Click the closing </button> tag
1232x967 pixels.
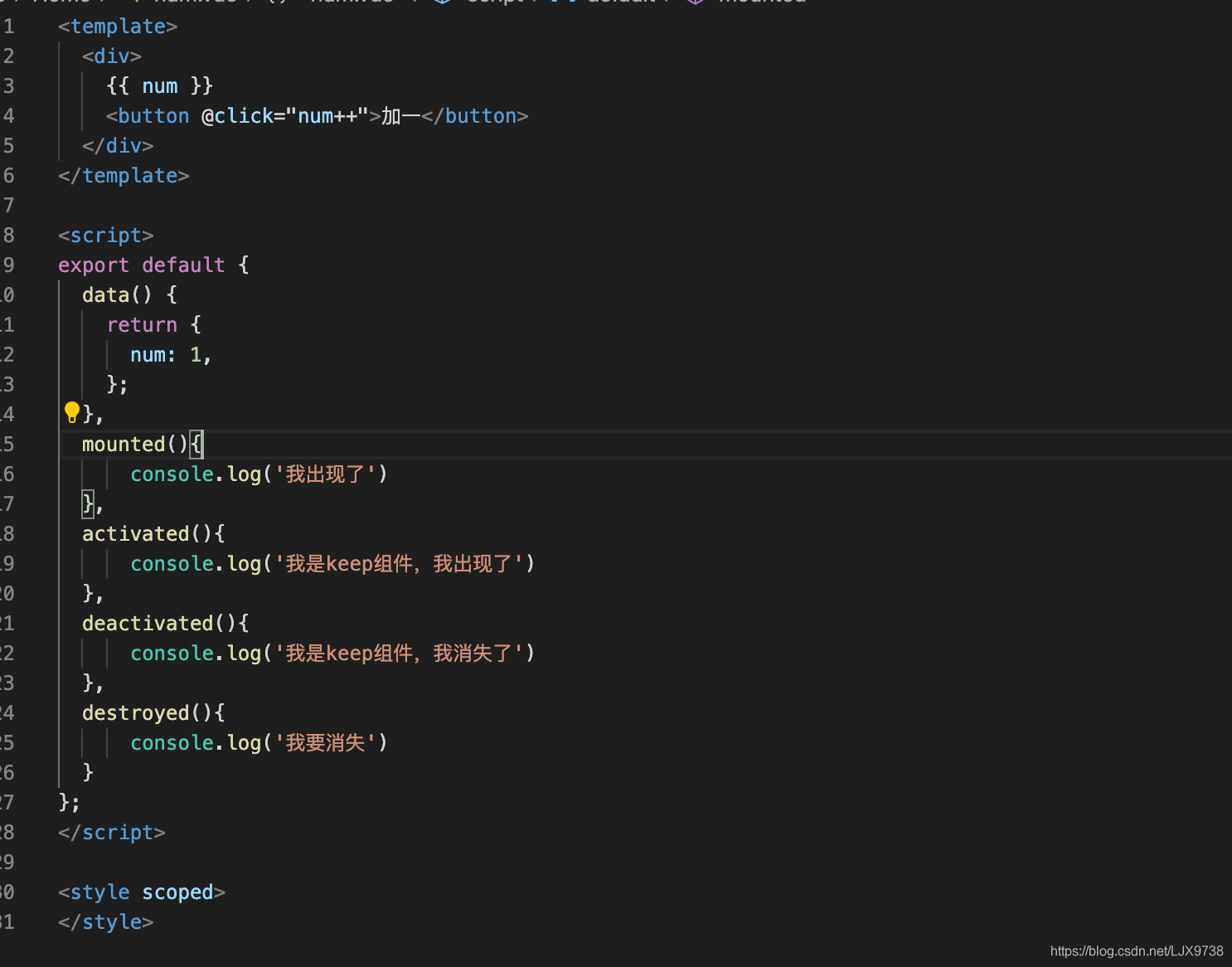[x=475, y=116]
